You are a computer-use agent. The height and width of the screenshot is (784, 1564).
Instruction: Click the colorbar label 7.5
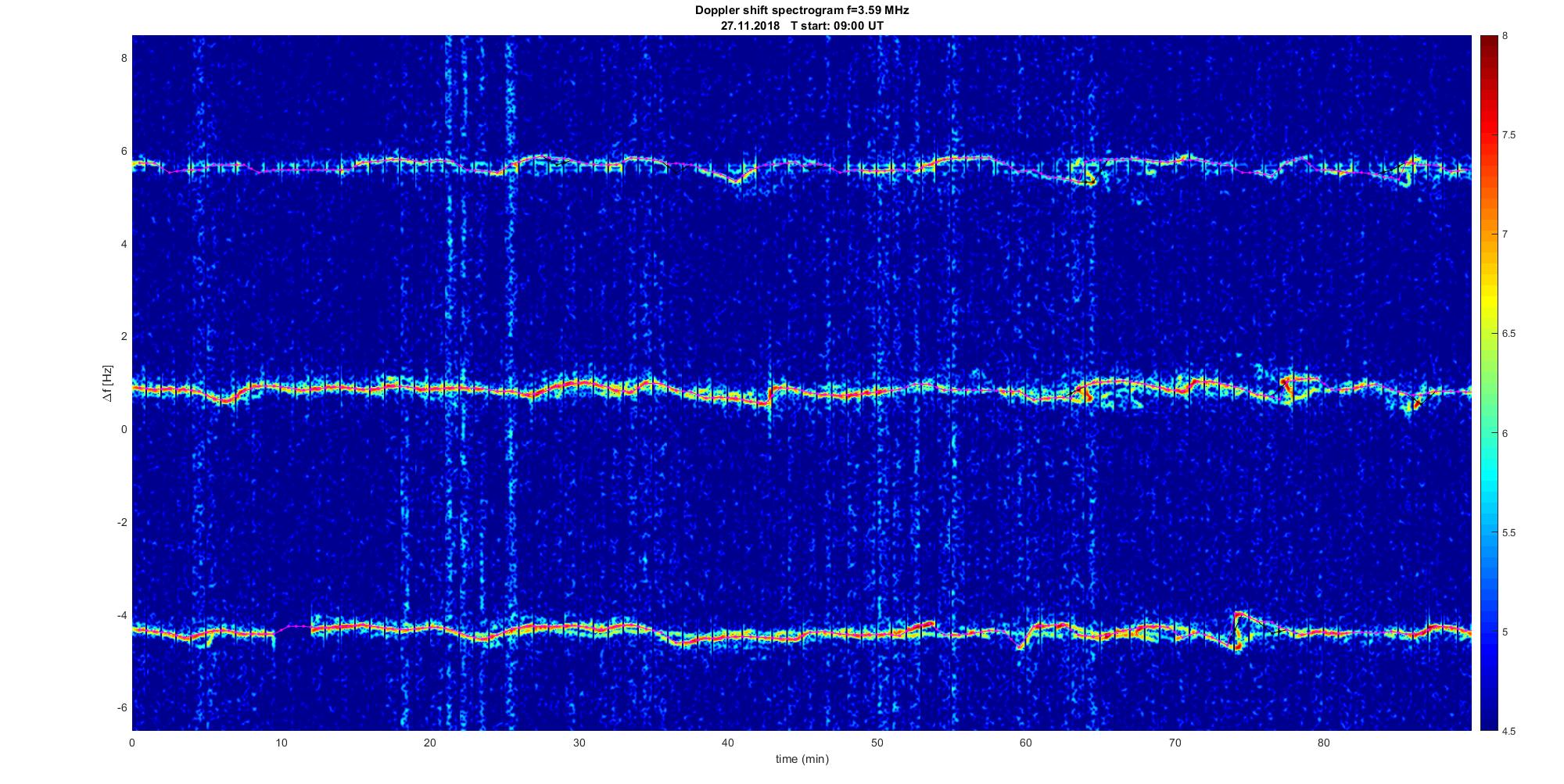click(x=1508, y=135)
